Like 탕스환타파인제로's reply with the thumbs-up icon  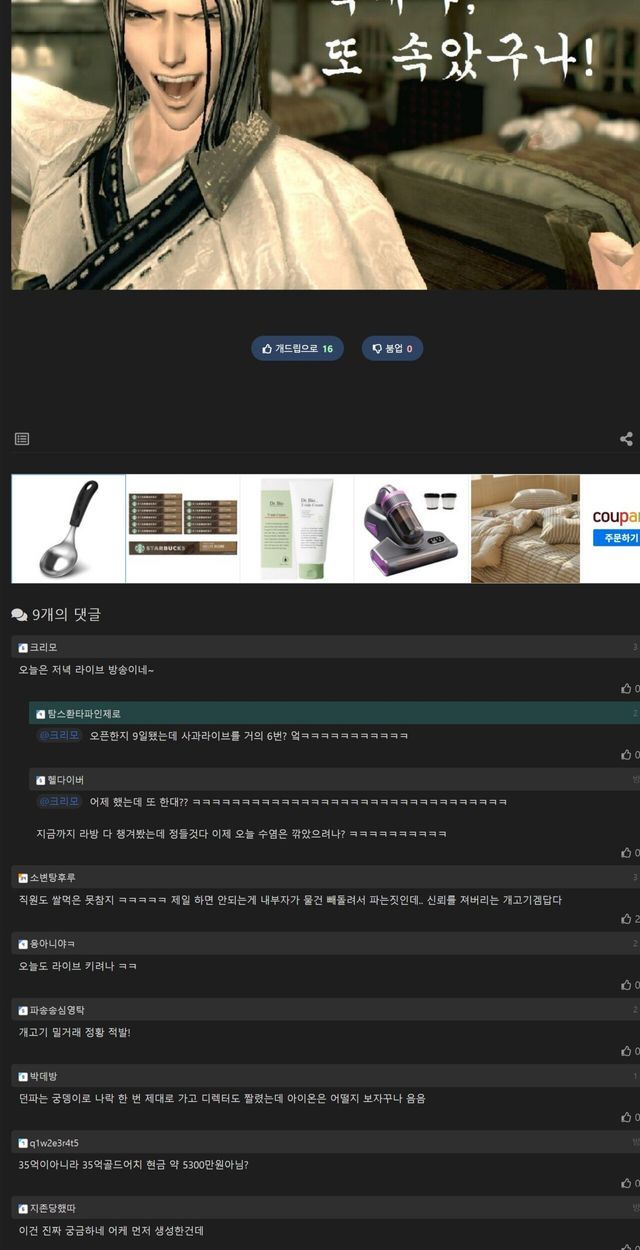(x=626, y=755)
